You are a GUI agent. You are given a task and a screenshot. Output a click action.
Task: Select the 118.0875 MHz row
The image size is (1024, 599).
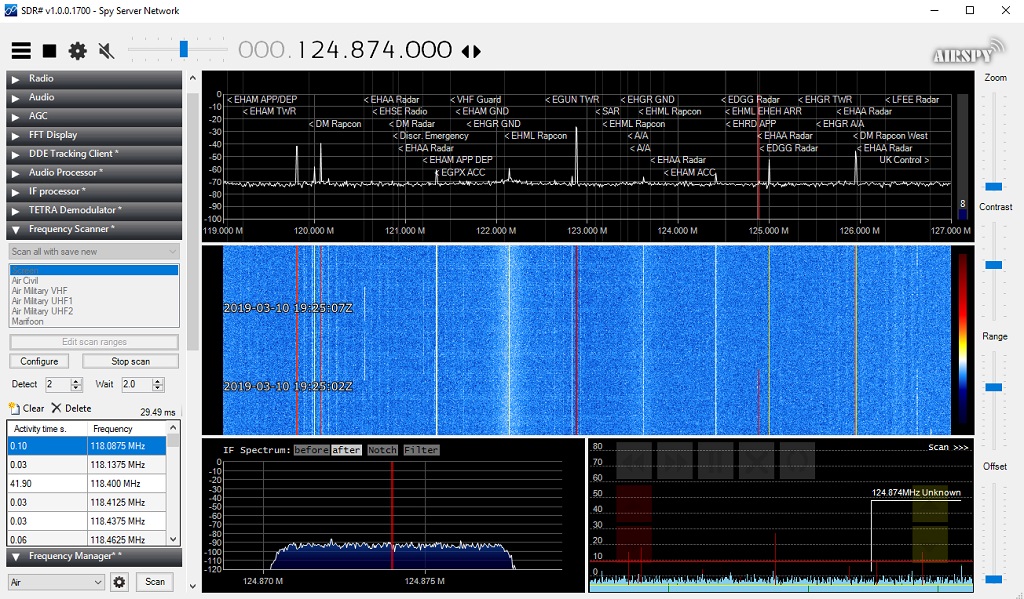coord(87,446)
